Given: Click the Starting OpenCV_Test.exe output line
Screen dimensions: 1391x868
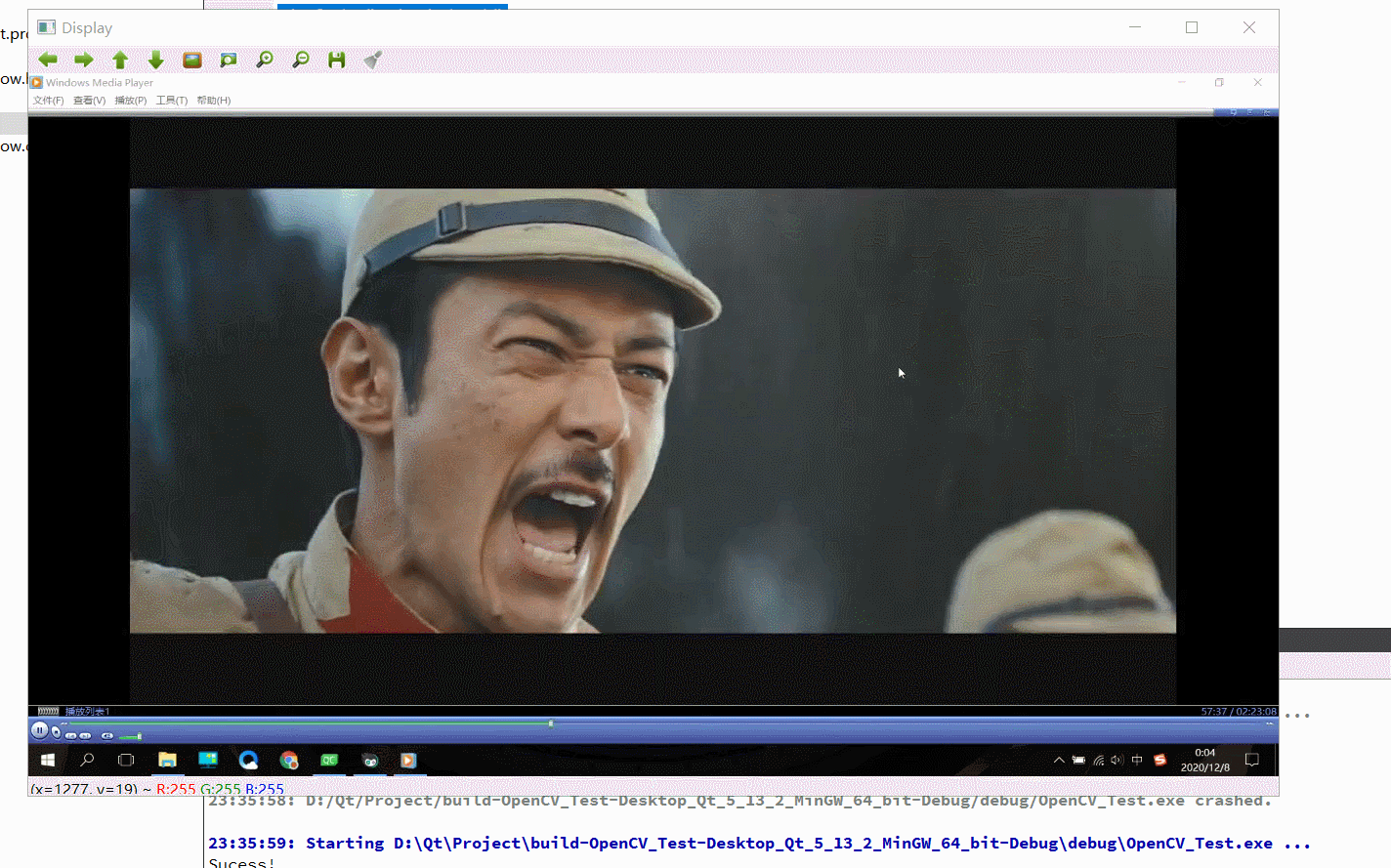Looking at the screenshot, I should [759, 844].
